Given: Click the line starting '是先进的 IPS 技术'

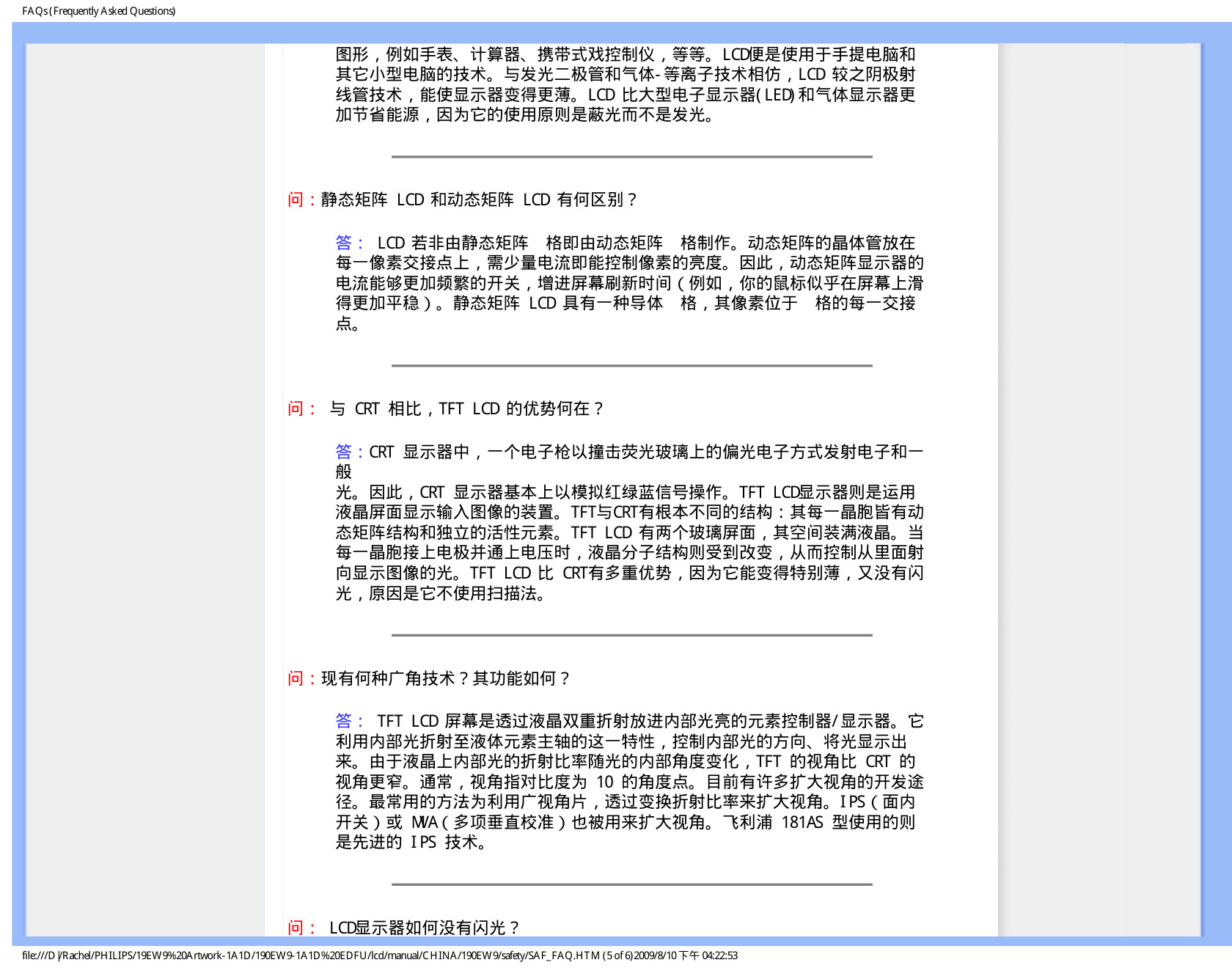Looking at the screenshot, I should click(x=412, y=842).
